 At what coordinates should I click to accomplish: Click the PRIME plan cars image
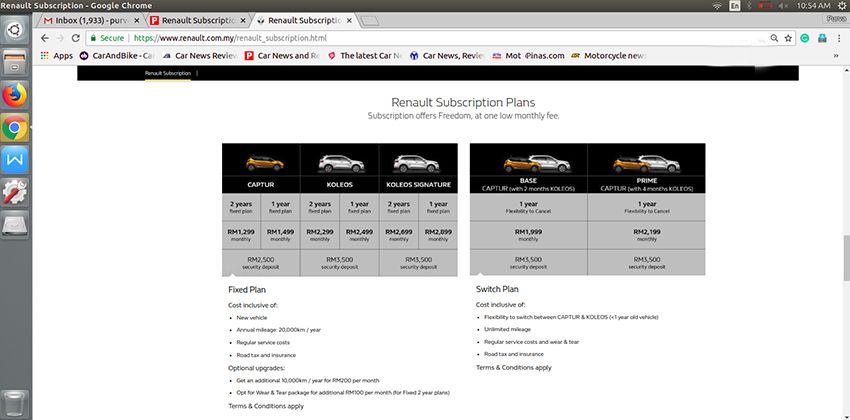[x=646, y=163]
